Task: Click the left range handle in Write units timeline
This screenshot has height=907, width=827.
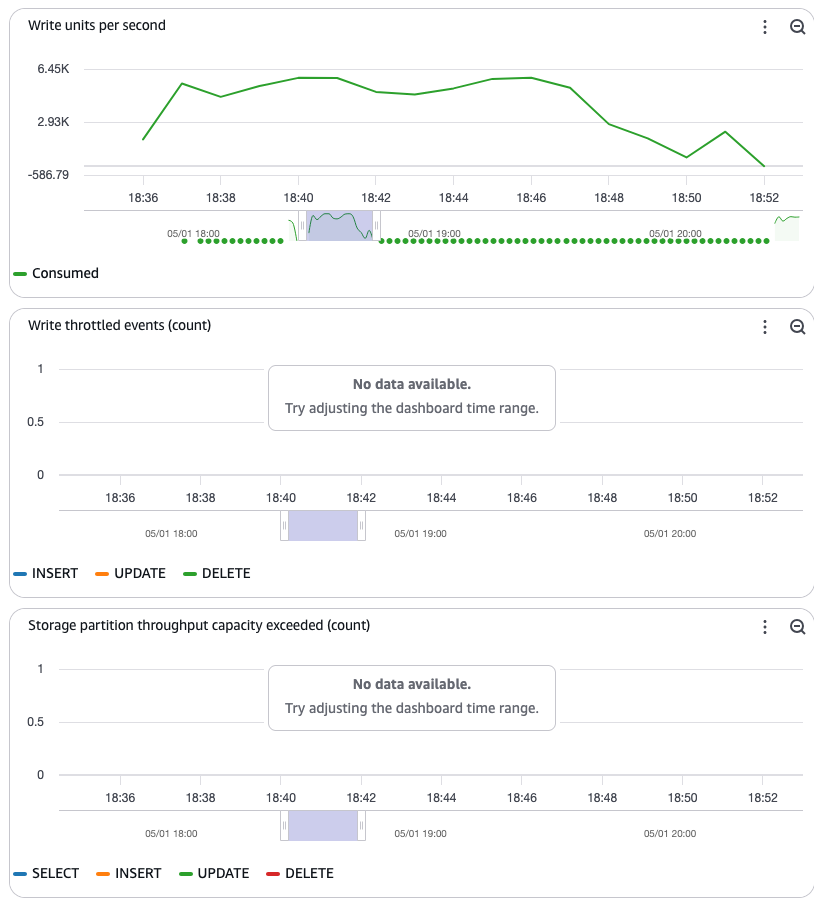Action: coord(302,226)
